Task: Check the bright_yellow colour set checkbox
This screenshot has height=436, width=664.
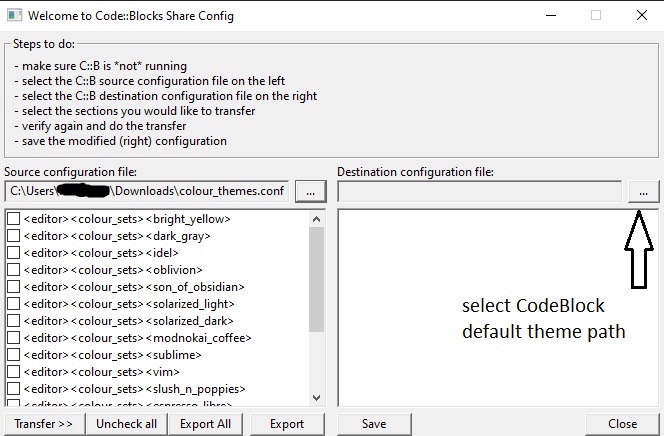Action: pos(14,219)
